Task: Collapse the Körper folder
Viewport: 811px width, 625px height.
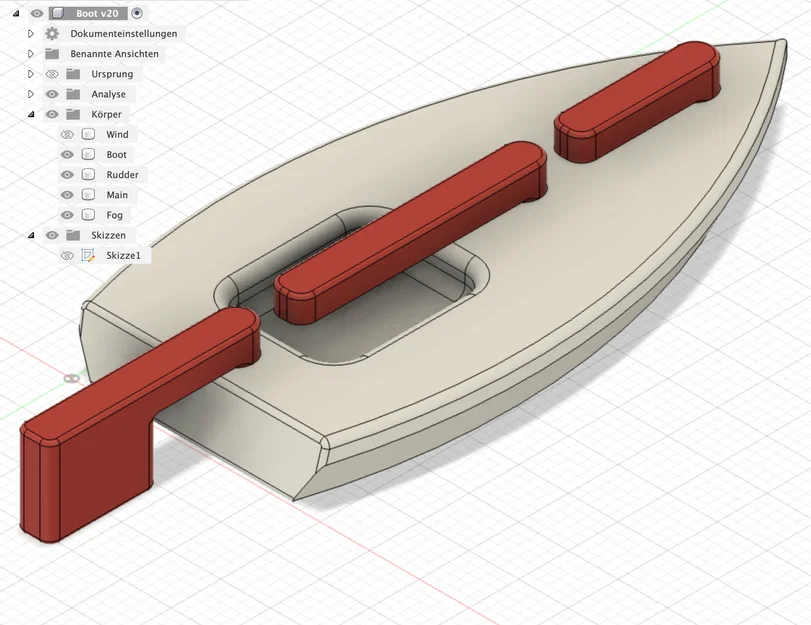Action: point(31,114)
